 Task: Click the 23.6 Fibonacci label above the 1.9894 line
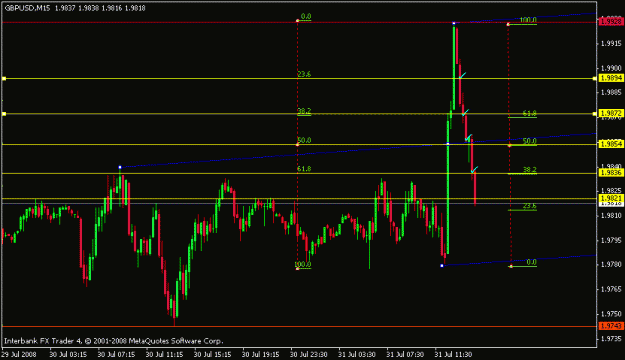click(304, 74)
